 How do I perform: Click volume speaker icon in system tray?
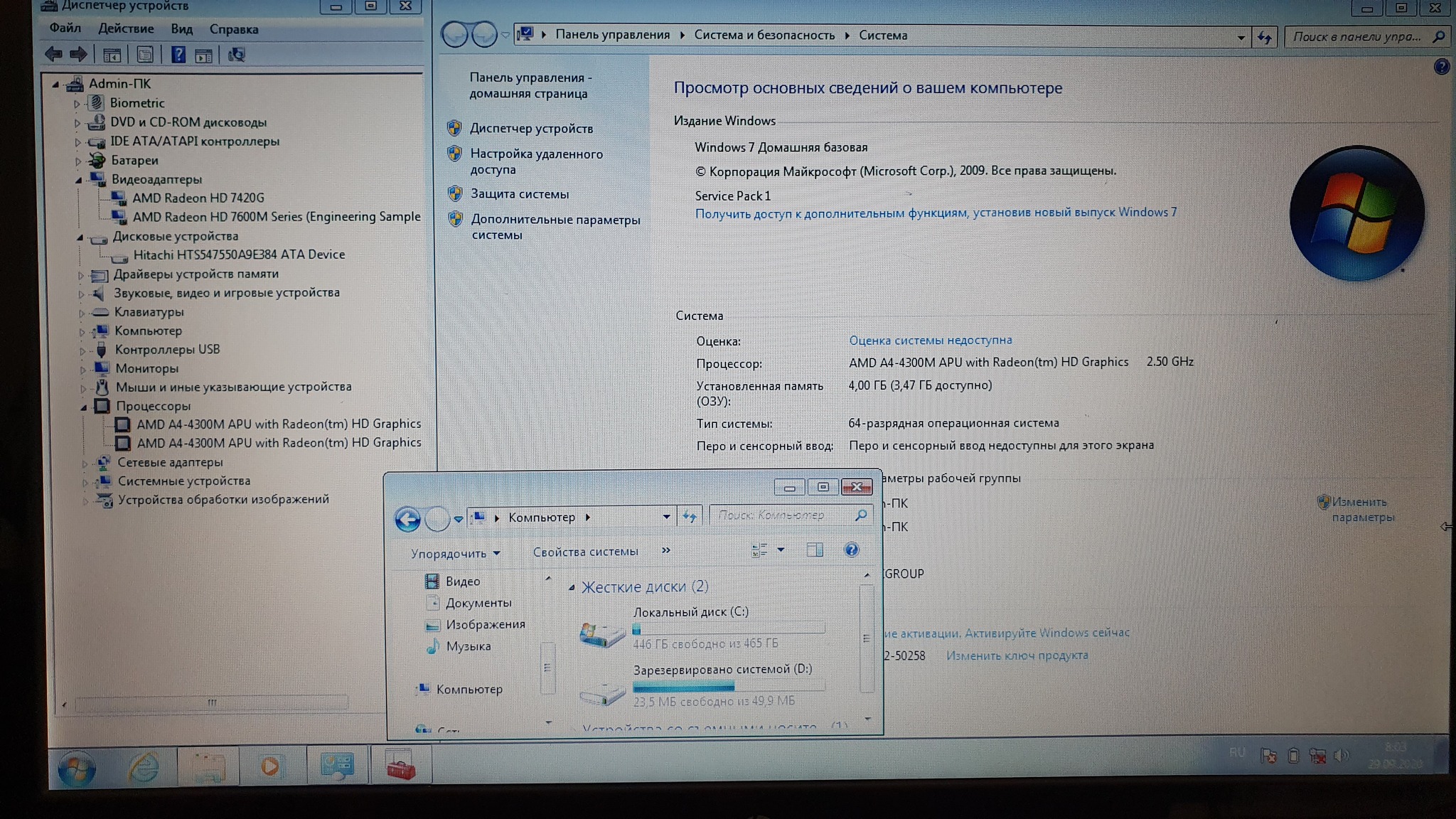pos(1341,756)
